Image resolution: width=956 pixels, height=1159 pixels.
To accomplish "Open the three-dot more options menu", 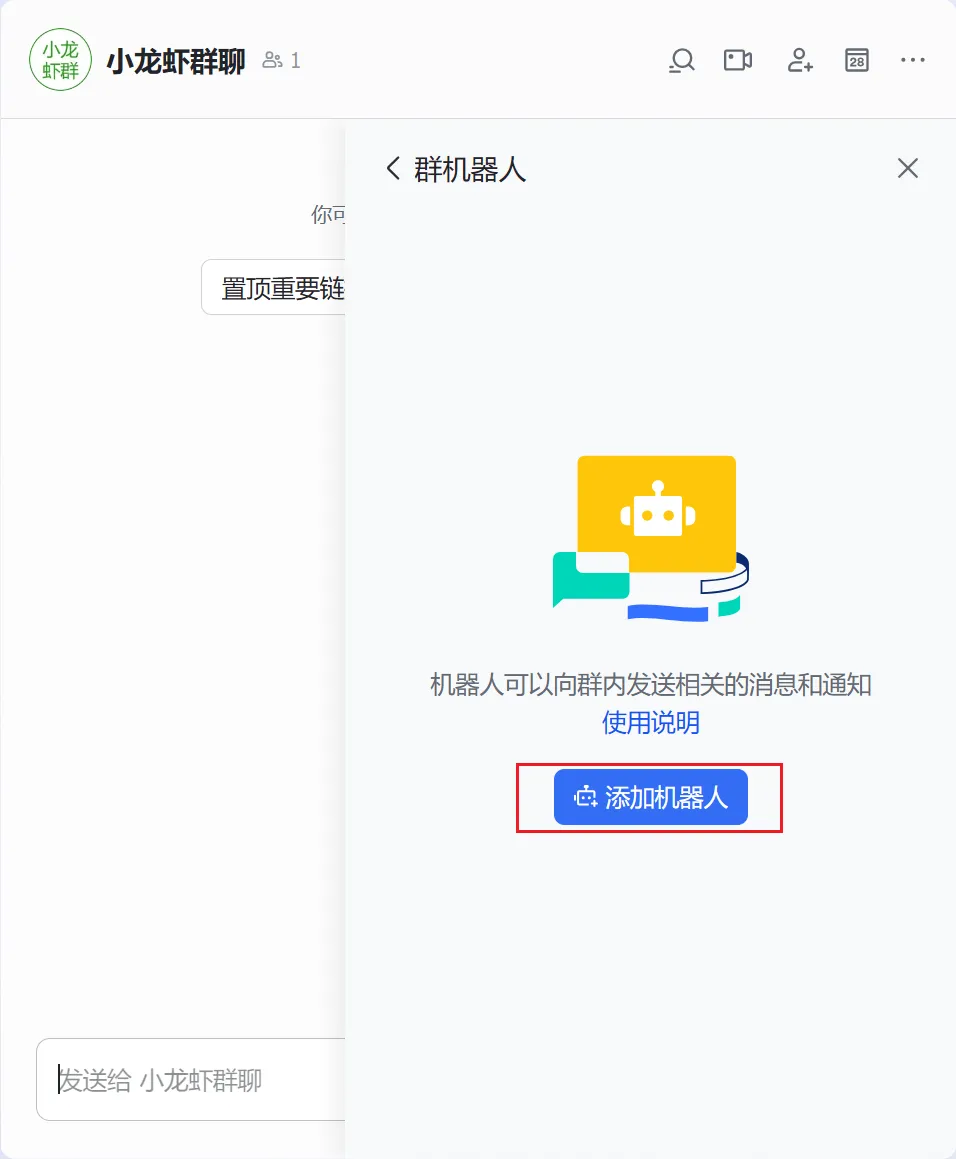I will [913, 60].
